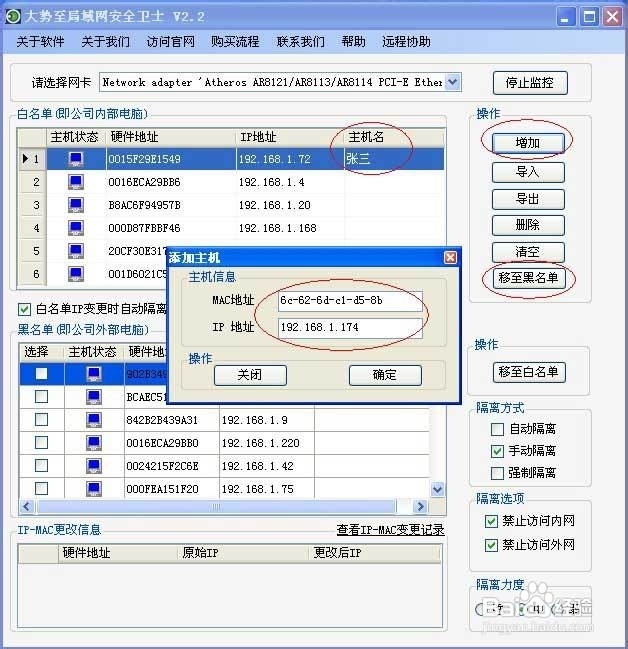
Task: Click blacklist horizontal scrollbar thumb
Action: [216, 506]
